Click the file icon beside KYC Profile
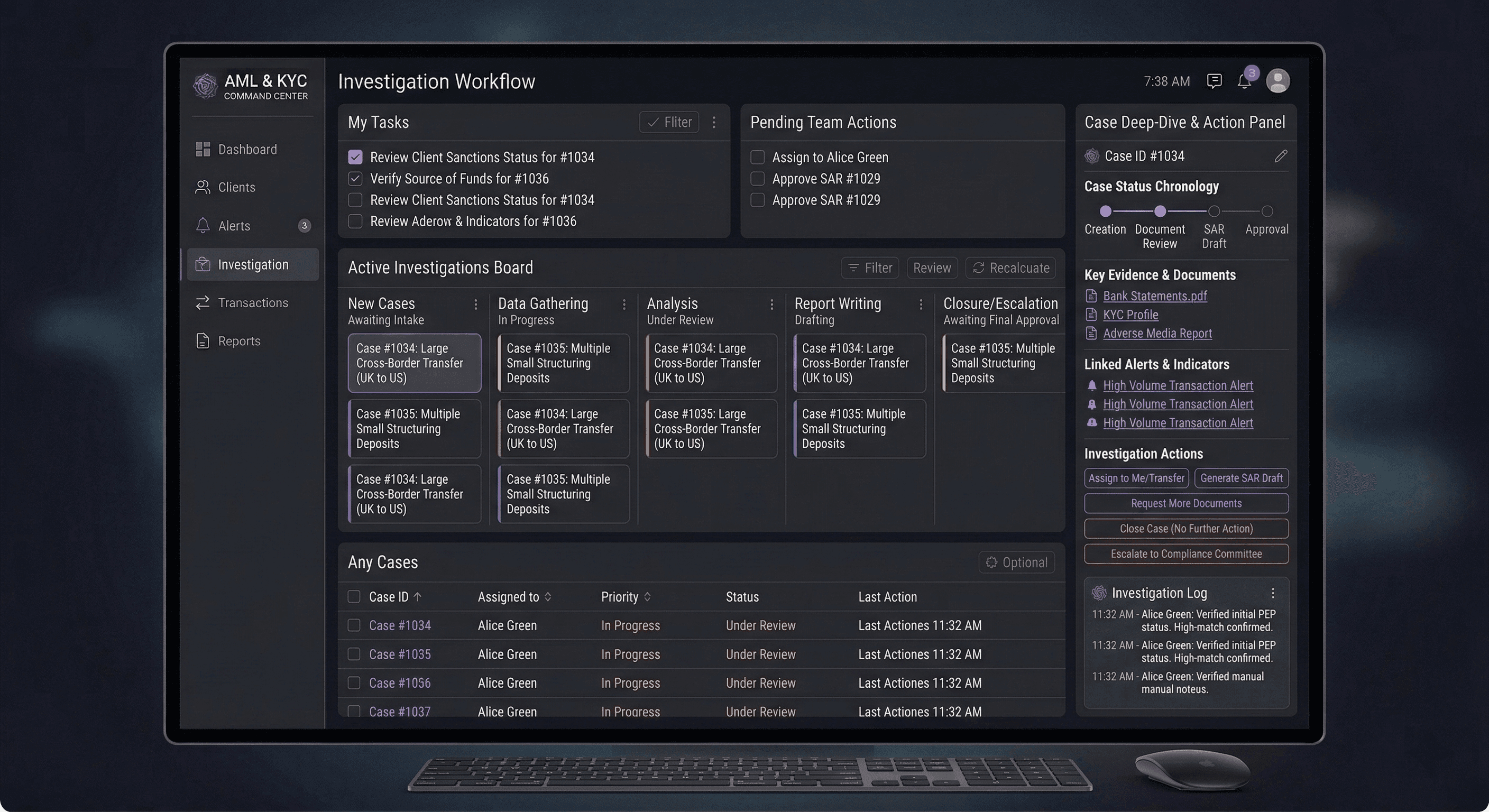Image resolution: width=1489 pixels, height=812 pixels. pos(1091,315)
